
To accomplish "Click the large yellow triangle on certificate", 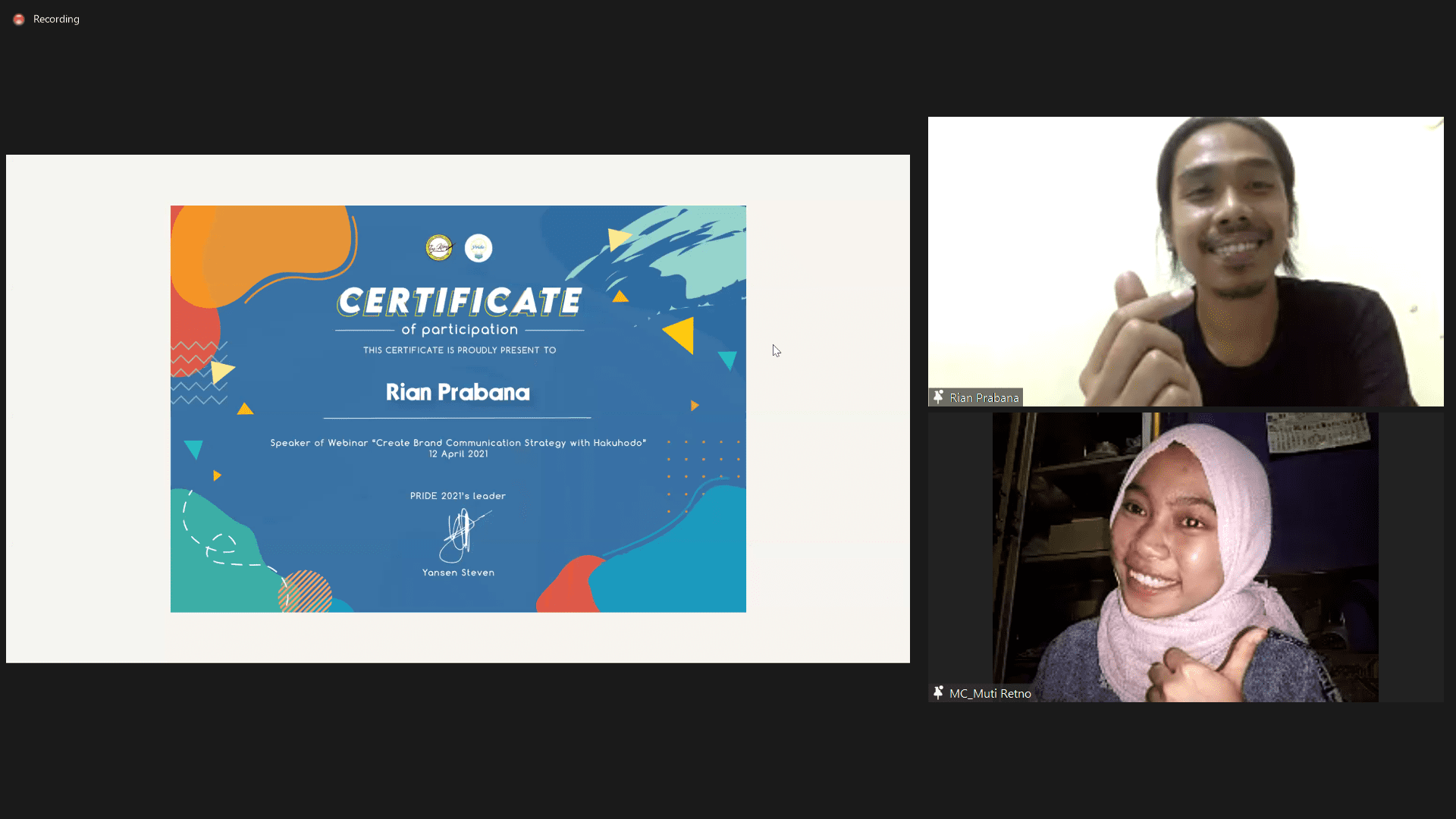I will (x=681, y=334).
